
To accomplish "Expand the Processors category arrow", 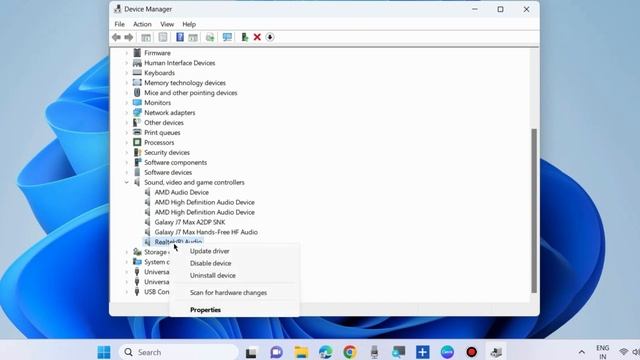I will (x=127, y=142).
